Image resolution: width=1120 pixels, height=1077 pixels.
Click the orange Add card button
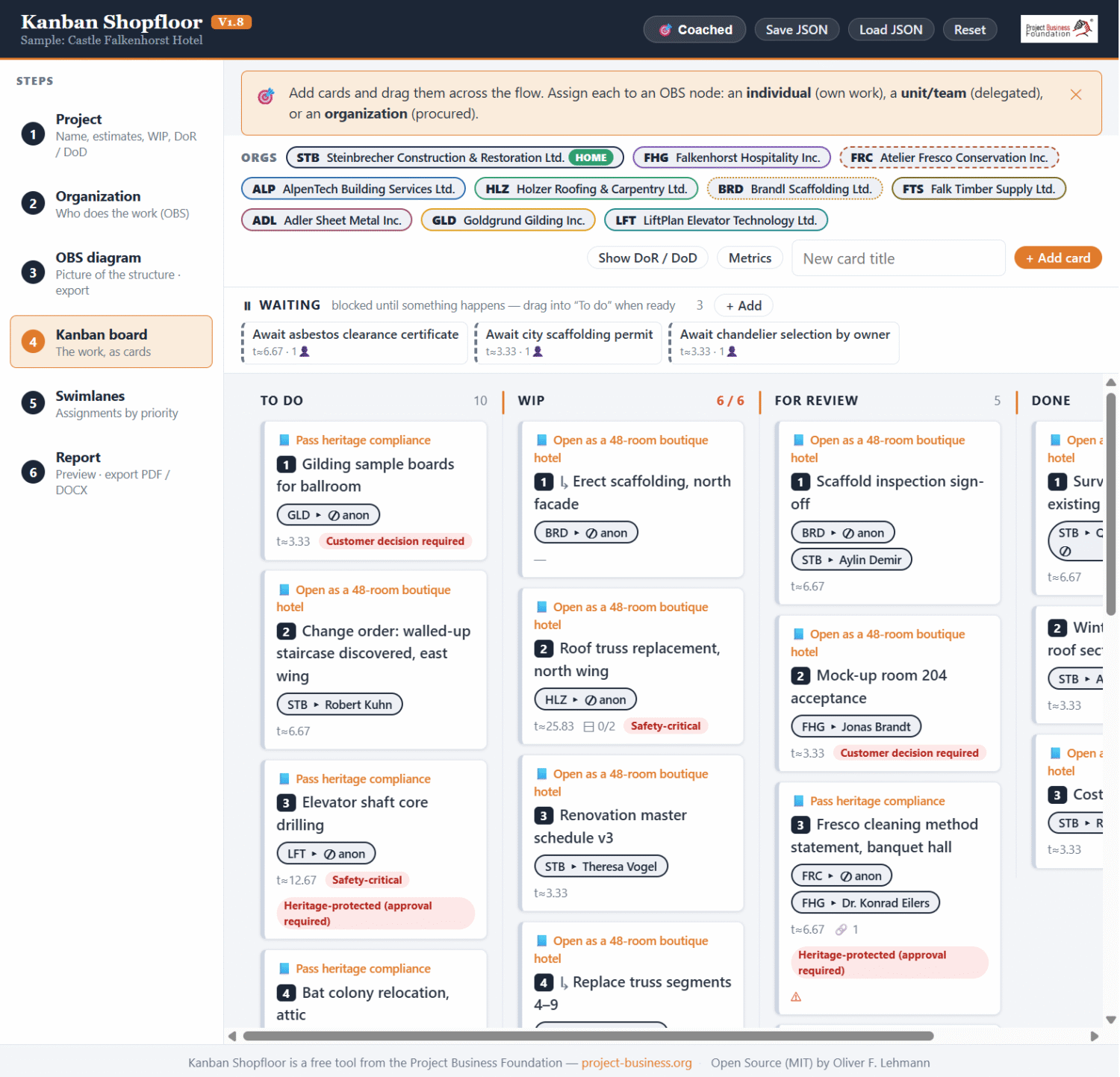point(1057,258)
